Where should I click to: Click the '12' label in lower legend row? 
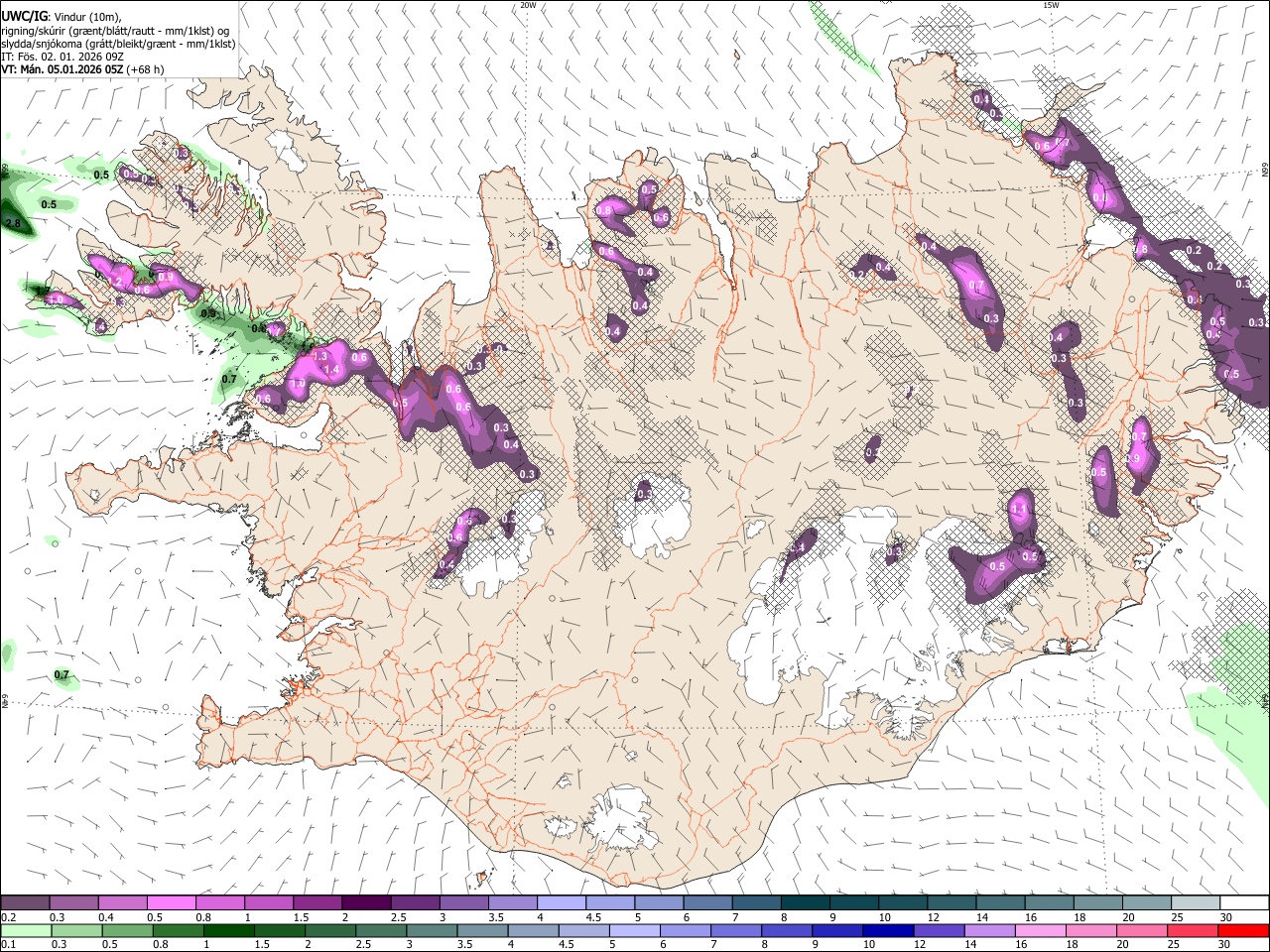pos(920,944)
